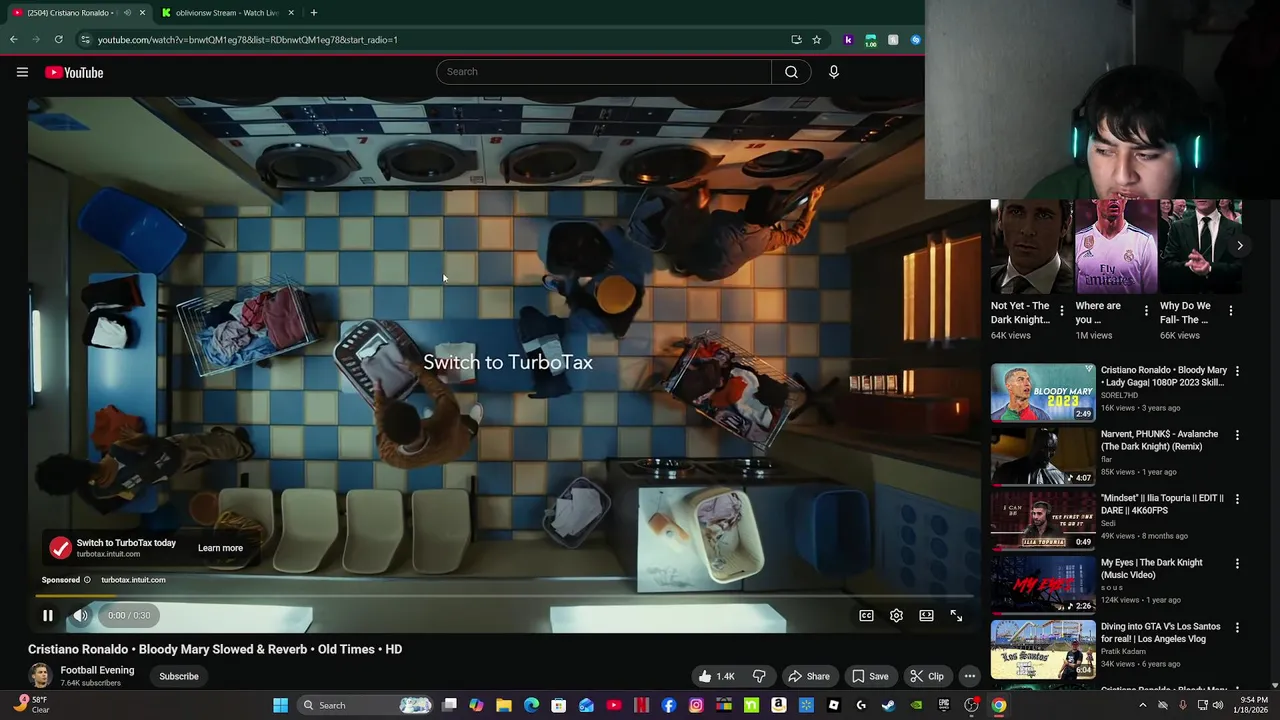Type in the YouTube search field
Image resolution: width=1280 pixels, height=720 pixels.
pos(604,72)
